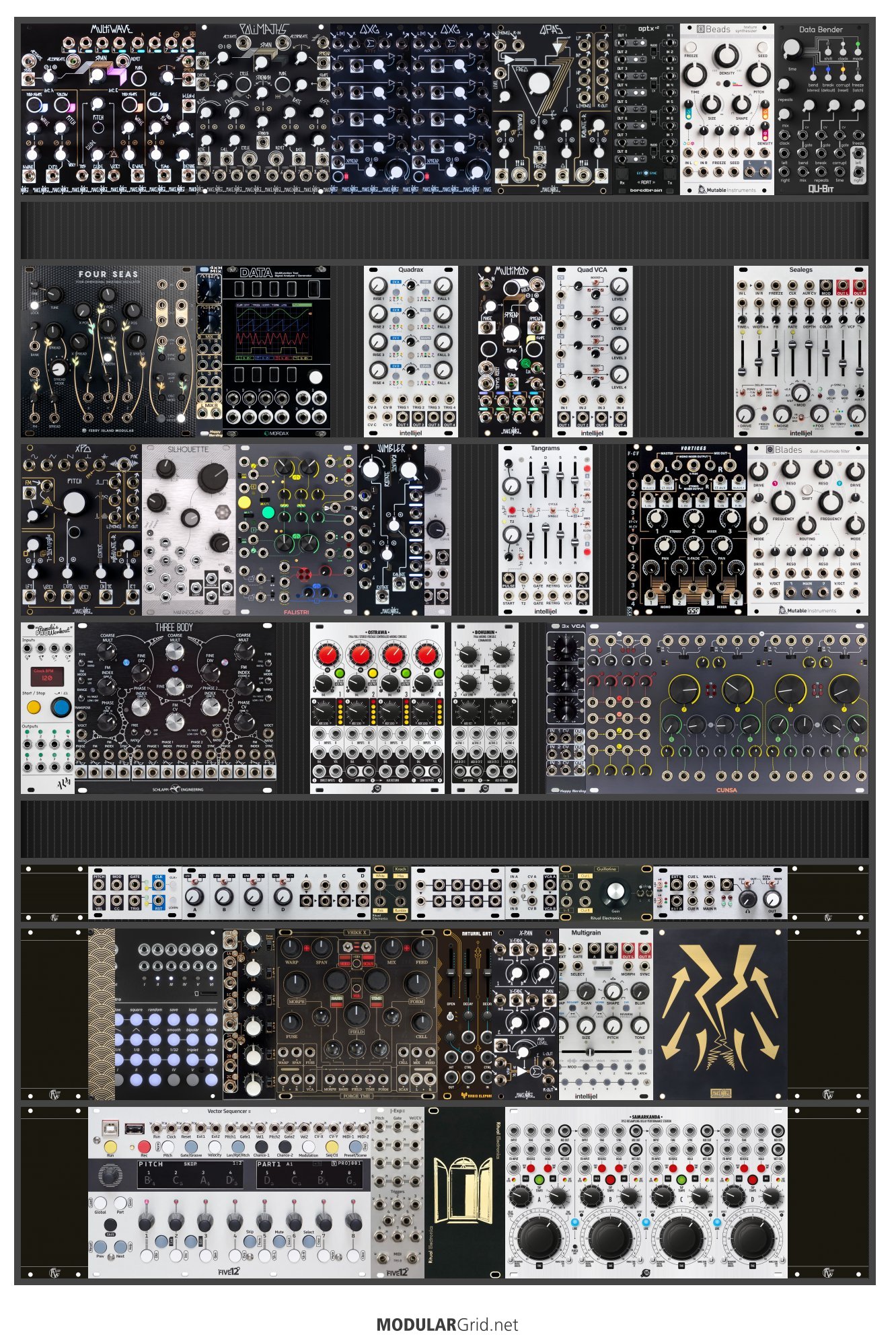The width and height of the screenshot is (896, 1339).
Task: Tap the mode button on Data Bender
Action: (858, 50)
